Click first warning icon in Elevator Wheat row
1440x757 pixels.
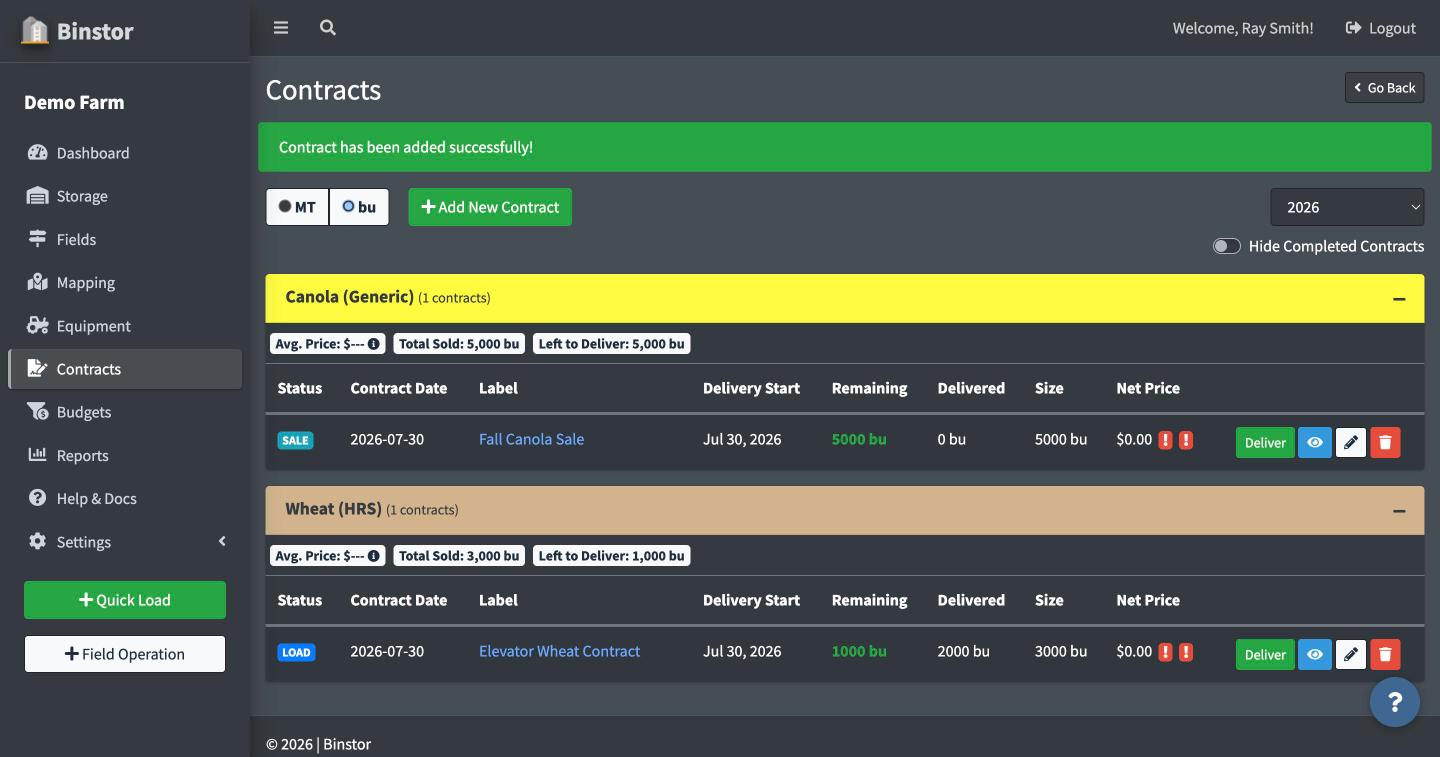point(1165,652)
